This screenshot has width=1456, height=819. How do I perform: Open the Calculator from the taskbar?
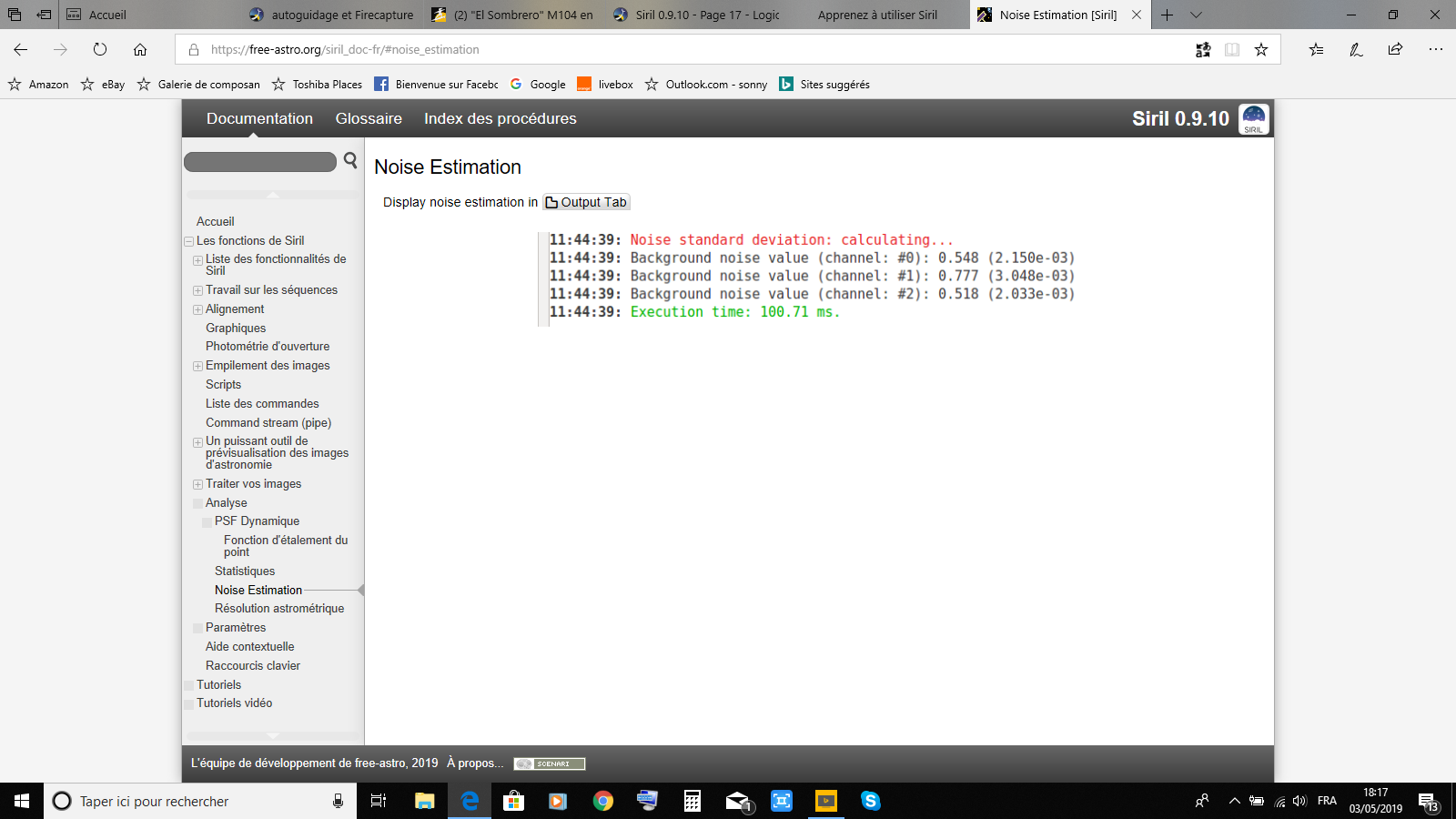click(x=693, y=801)
